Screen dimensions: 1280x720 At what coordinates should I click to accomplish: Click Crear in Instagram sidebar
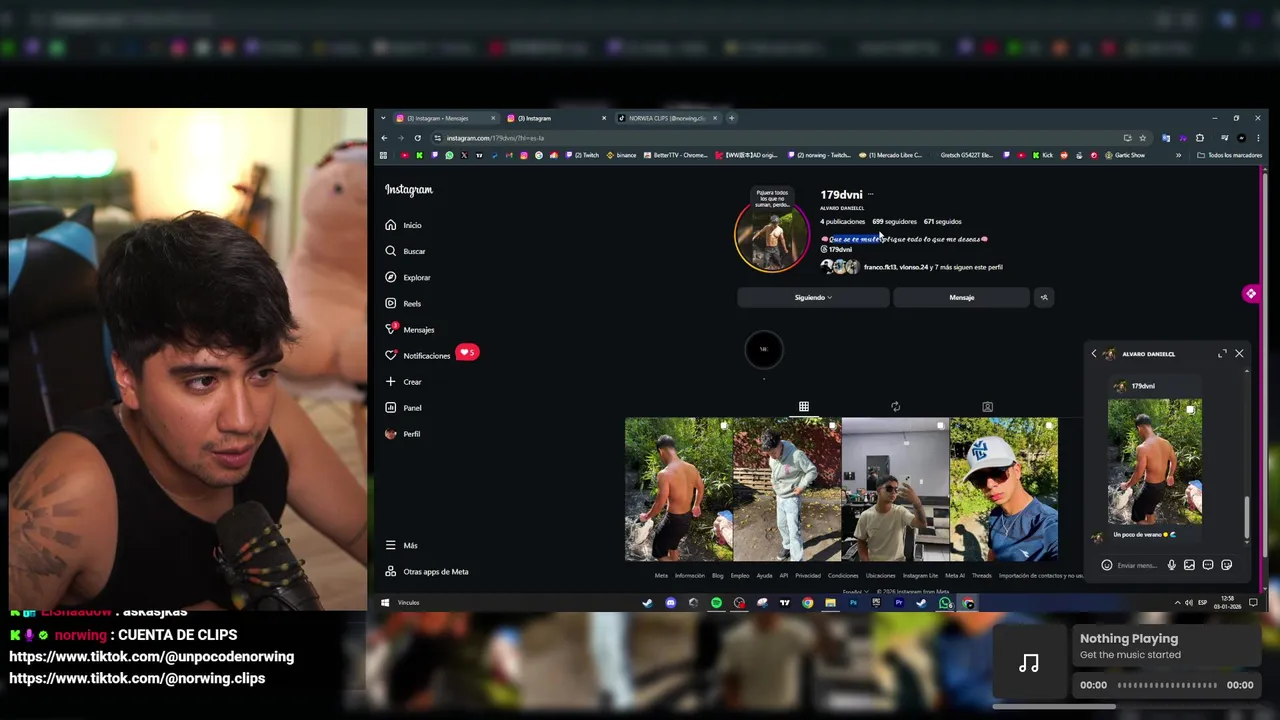pyautogui.click(x=404, y=381)
